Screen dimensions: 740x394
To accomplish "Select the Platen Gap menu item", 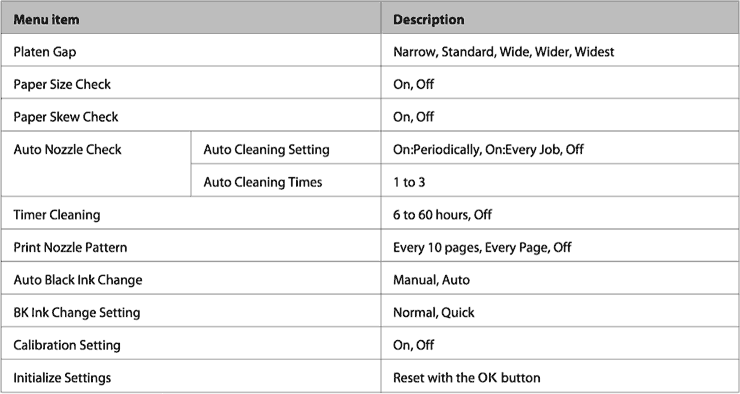I will (45, 51).
